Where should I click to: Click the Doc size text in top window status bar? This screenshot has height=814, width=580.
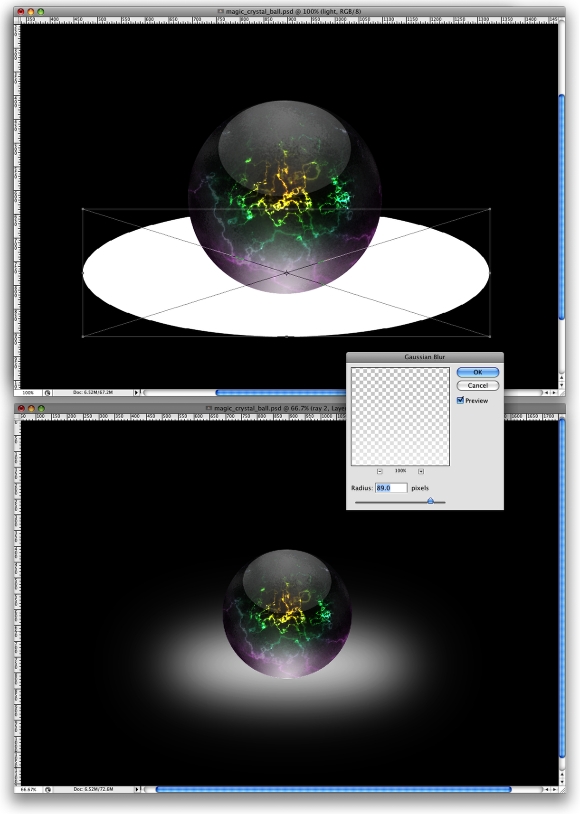click(x=93, y=392)
